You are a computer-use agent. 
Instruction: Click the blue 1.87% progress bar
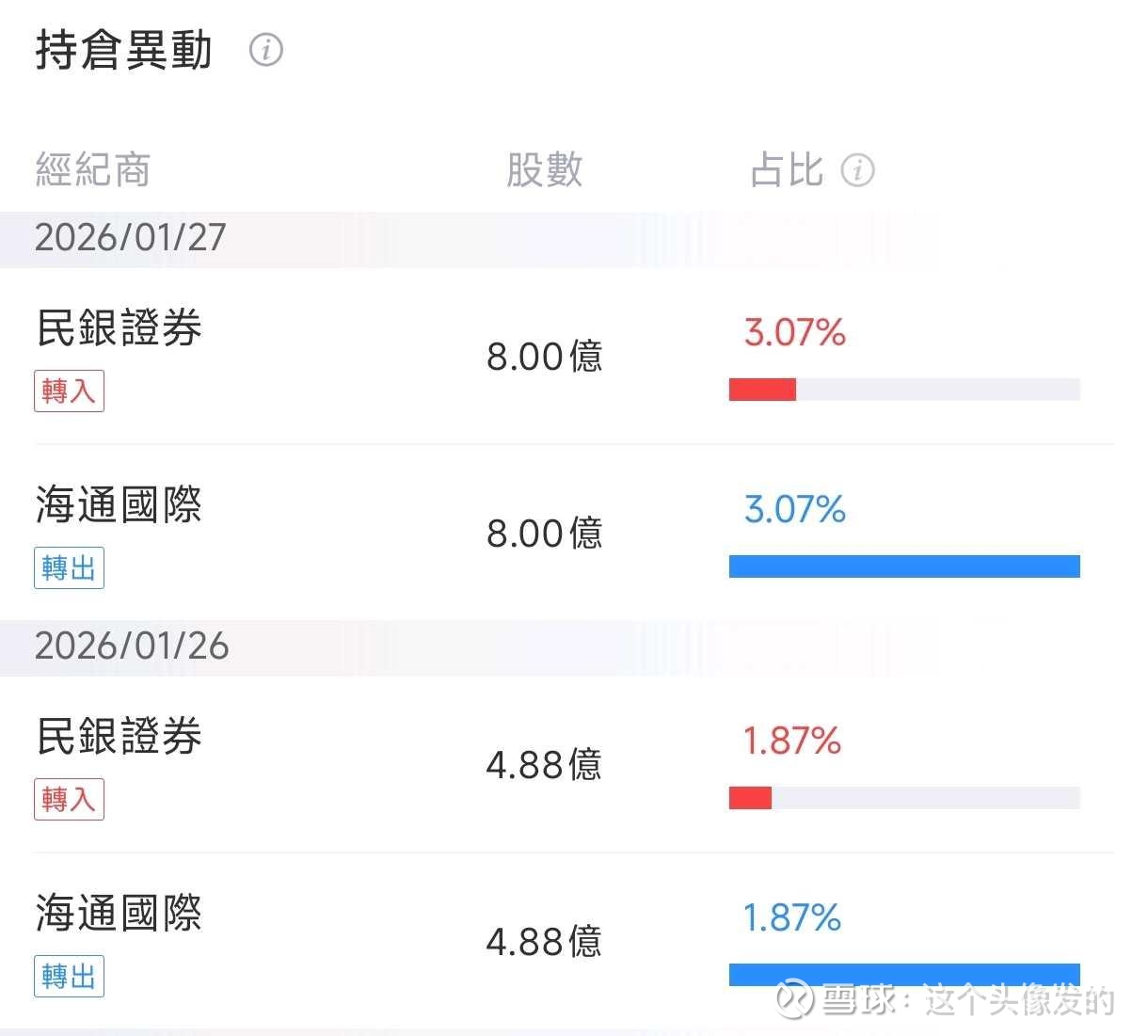coord(903,973)
